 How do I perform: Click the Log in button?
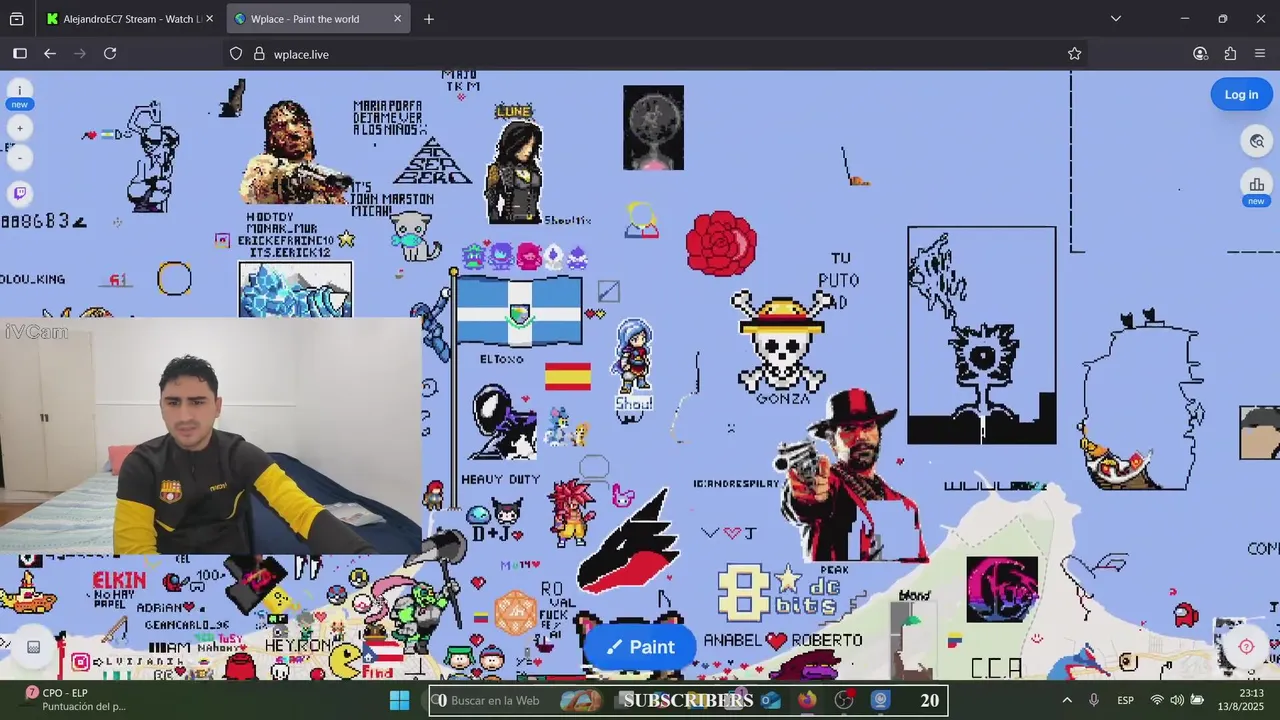[x=1241, y=95]
